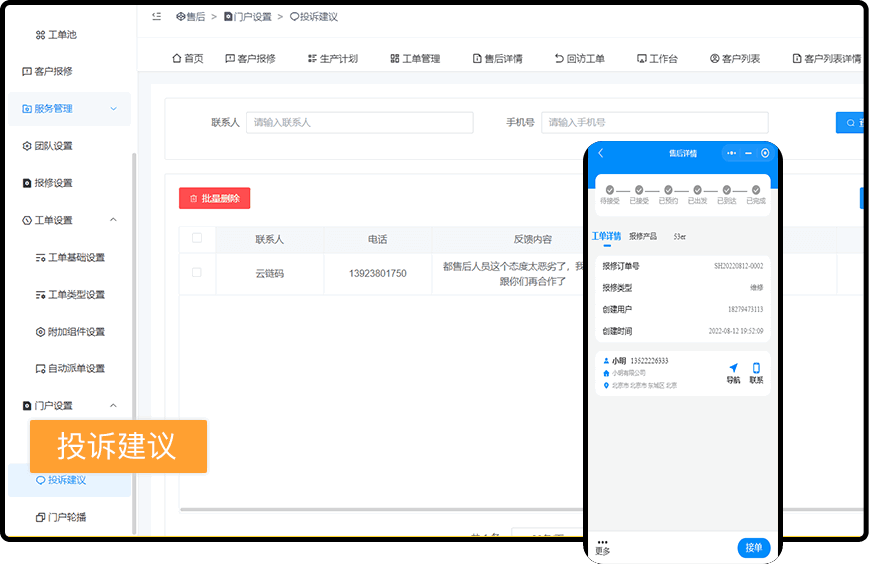Click the 联系人 input field
The width and height of the screenshot is (869, 564).
(359, 122)
